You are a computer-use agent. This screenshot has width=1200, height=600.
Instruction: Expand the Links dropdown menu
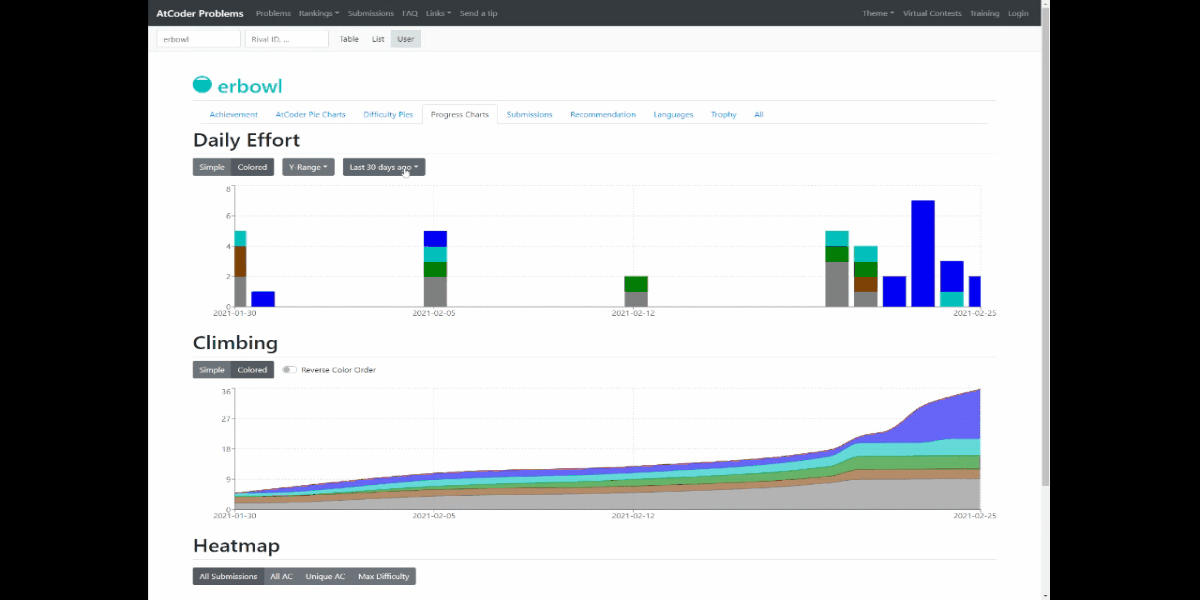[438, 13]
